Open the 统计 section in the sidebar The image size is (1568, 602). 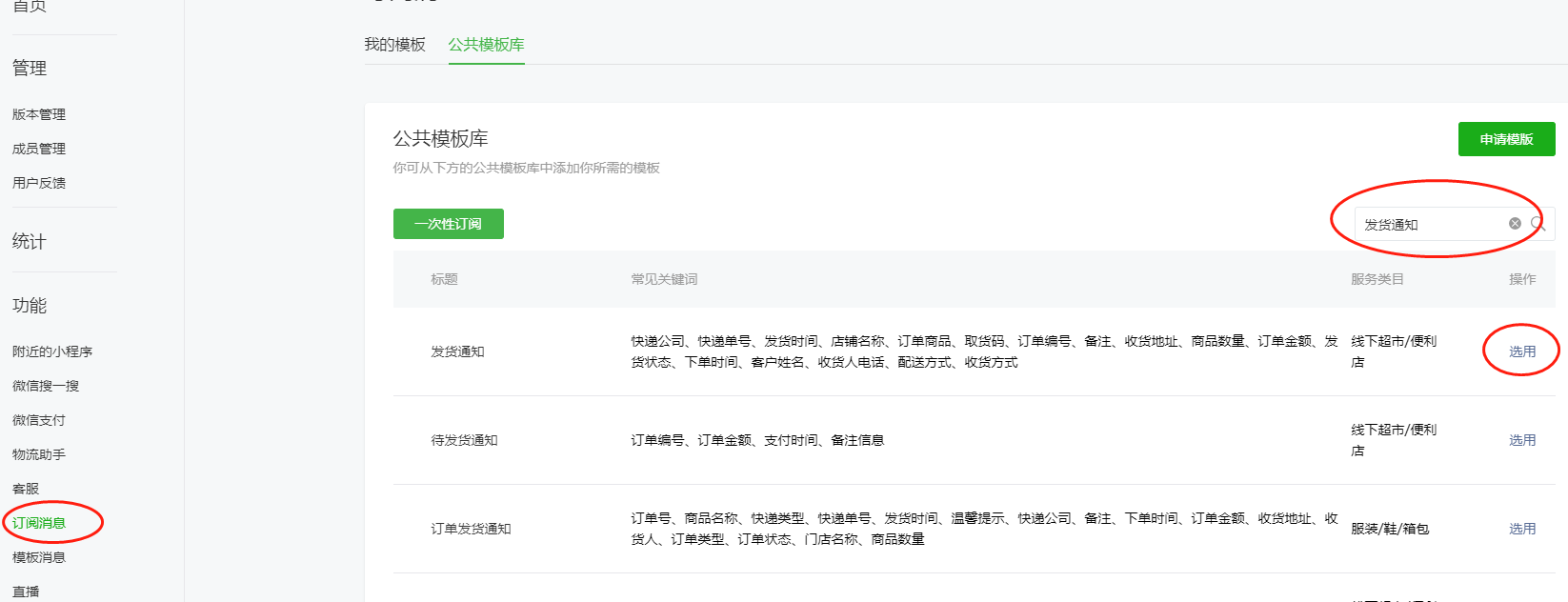click(x=30, y=242)
